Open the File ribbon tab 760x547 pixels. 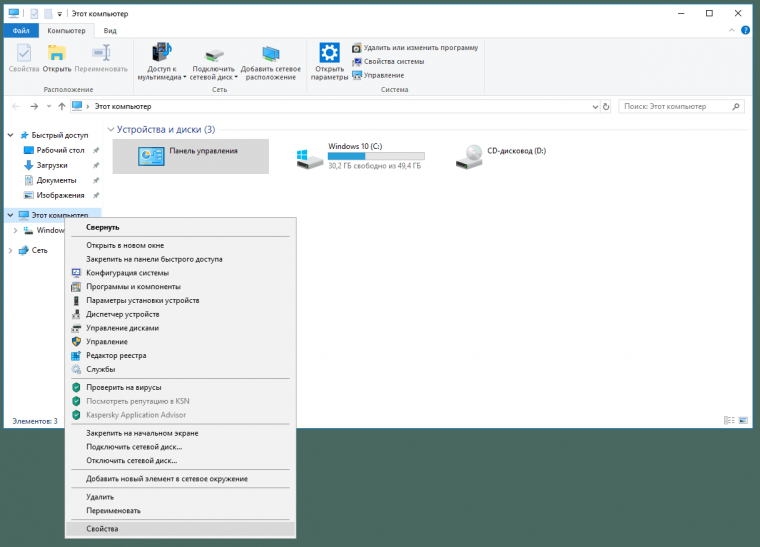[20, 31]
